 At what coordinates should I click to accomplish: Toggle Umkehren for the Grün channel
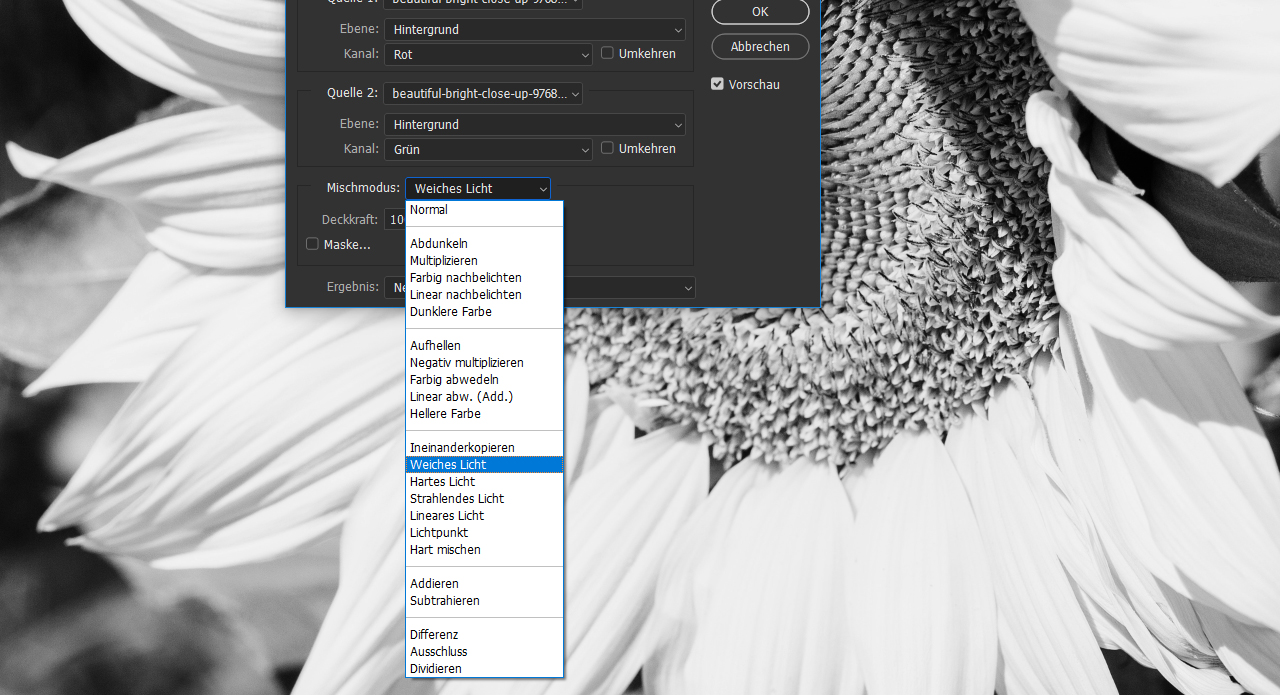(607, 148)
